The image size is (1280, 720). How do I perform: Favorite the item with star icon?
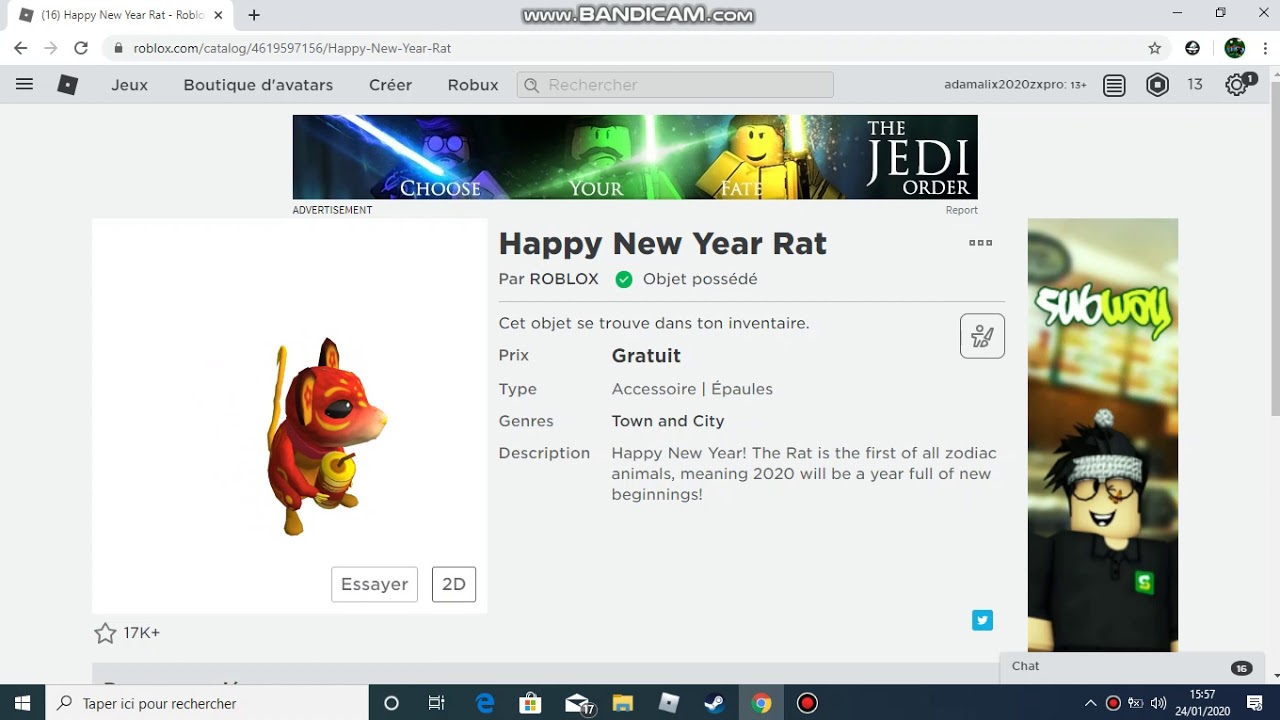105,633
